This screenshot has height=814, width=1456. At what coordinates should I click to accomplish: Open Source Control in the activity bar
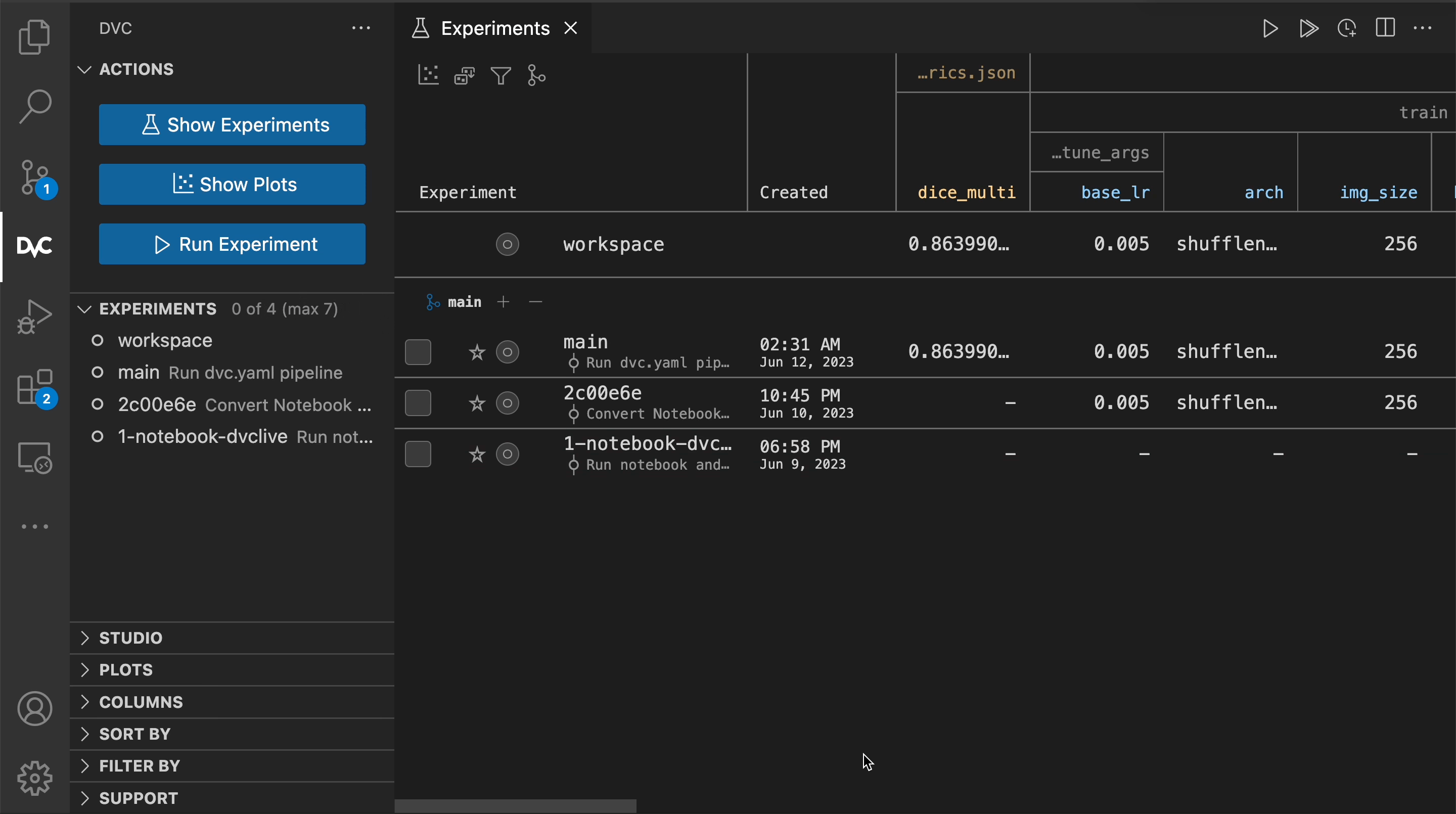[35, 177]
